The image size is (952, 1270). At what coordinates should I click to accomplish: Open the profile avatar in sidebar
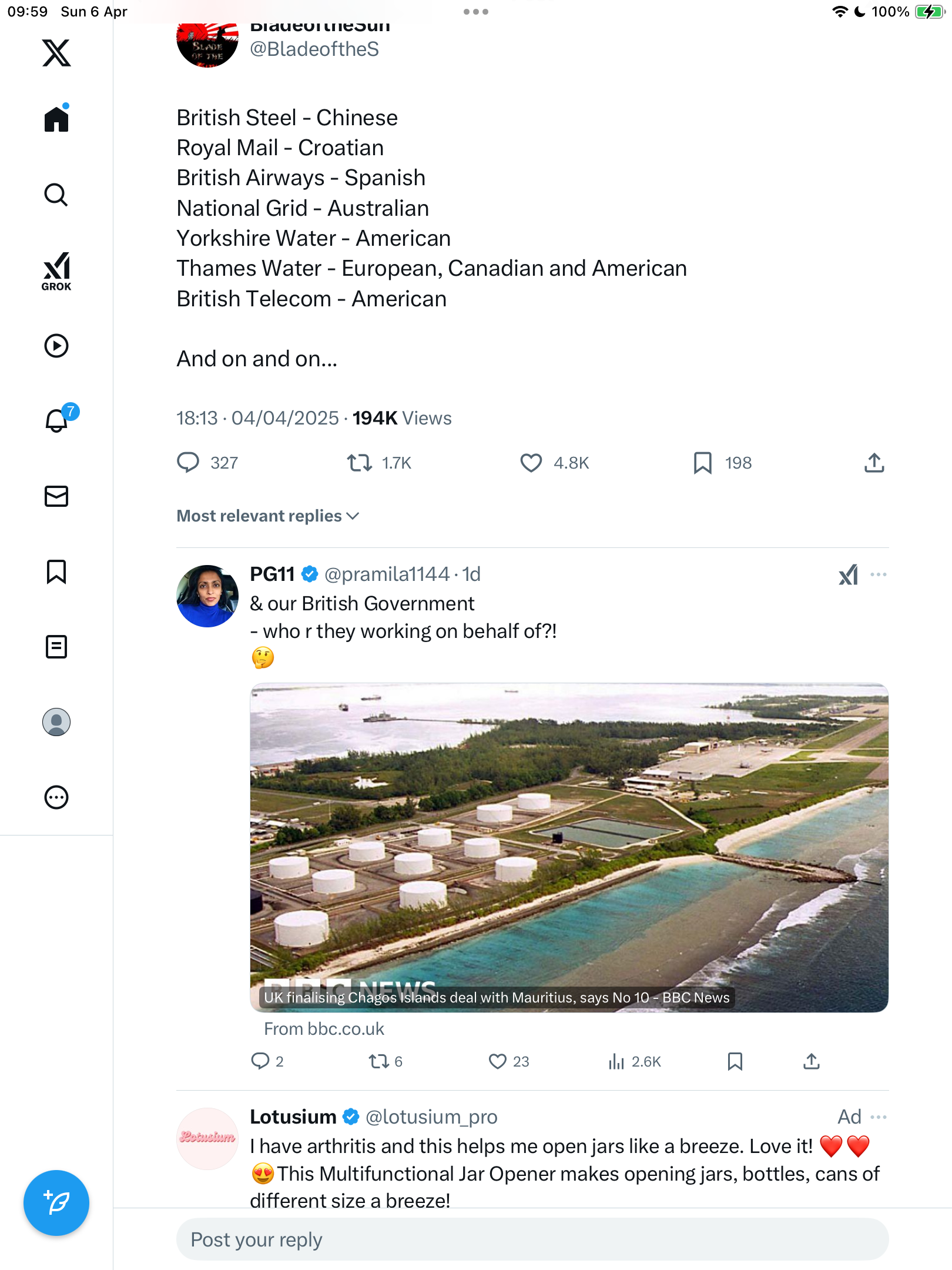[56, 722]
